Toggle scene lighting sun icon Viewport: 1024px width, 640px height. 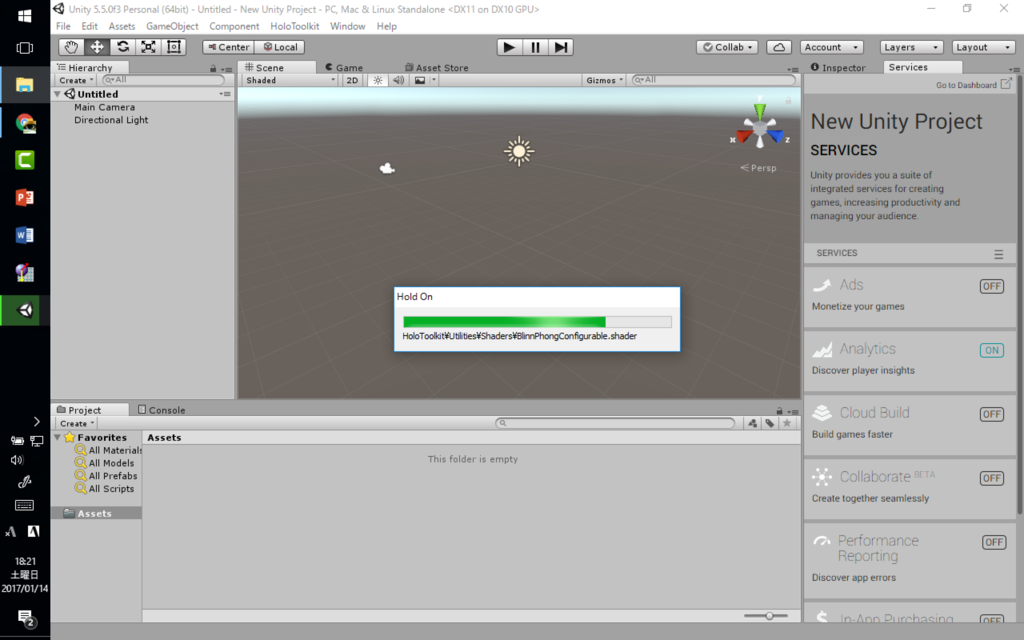377,80
